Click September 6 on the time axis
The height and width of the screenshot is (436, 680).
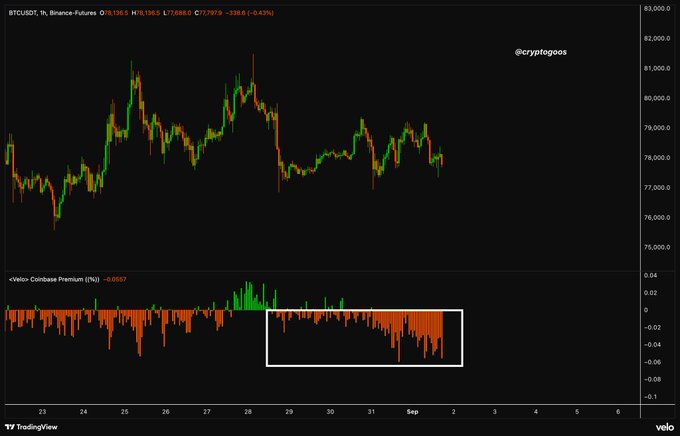[x=618, y=412]
